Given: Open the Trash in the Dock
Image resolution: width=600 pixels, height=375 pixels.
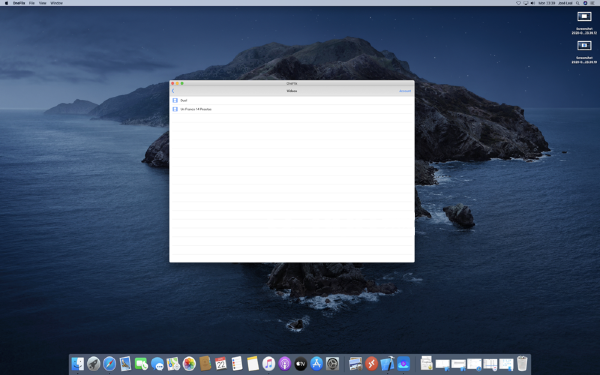Looking at the screenshot, I should pos(522,364).
